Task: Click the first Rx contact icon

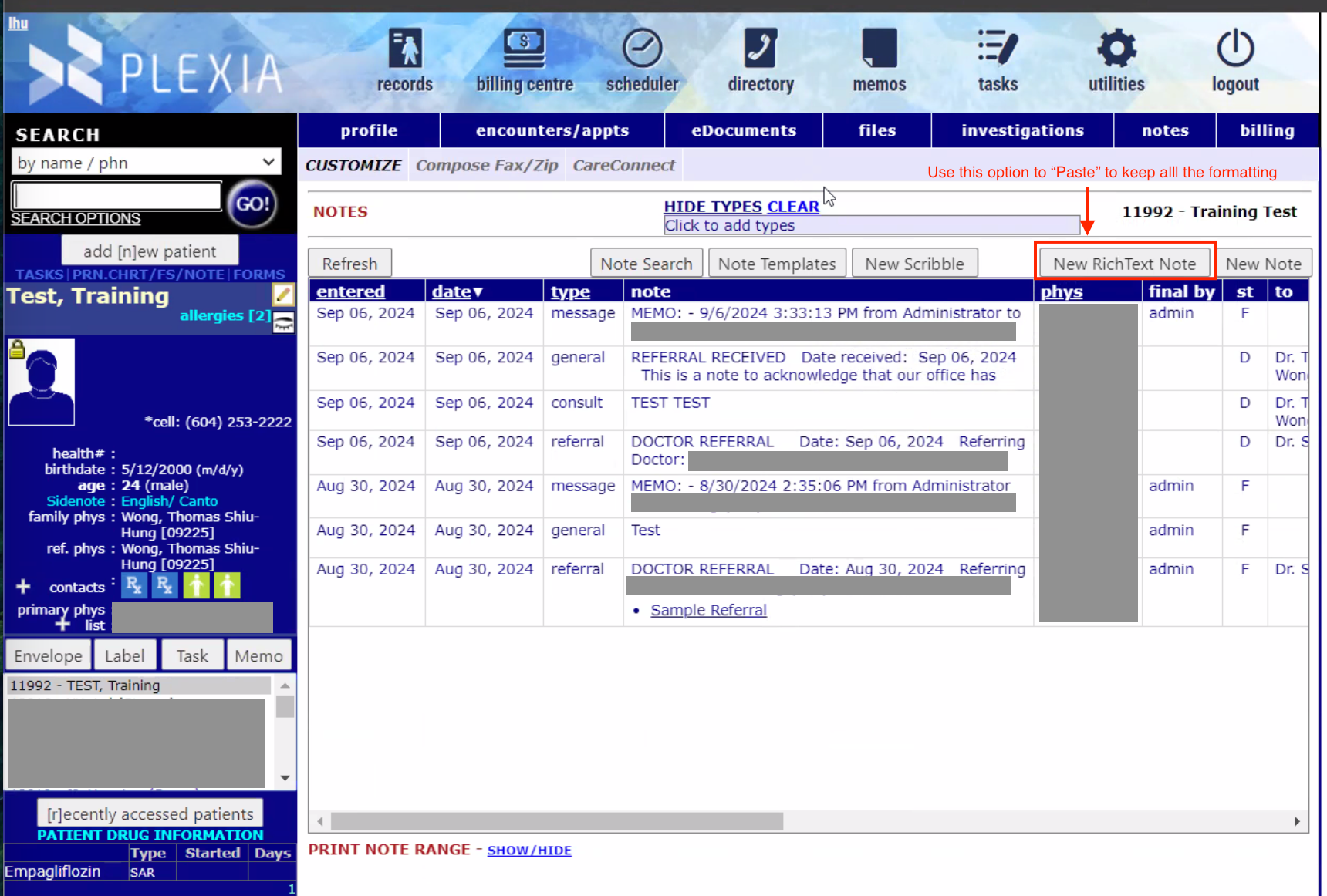Action: click(x=134, y=586)
